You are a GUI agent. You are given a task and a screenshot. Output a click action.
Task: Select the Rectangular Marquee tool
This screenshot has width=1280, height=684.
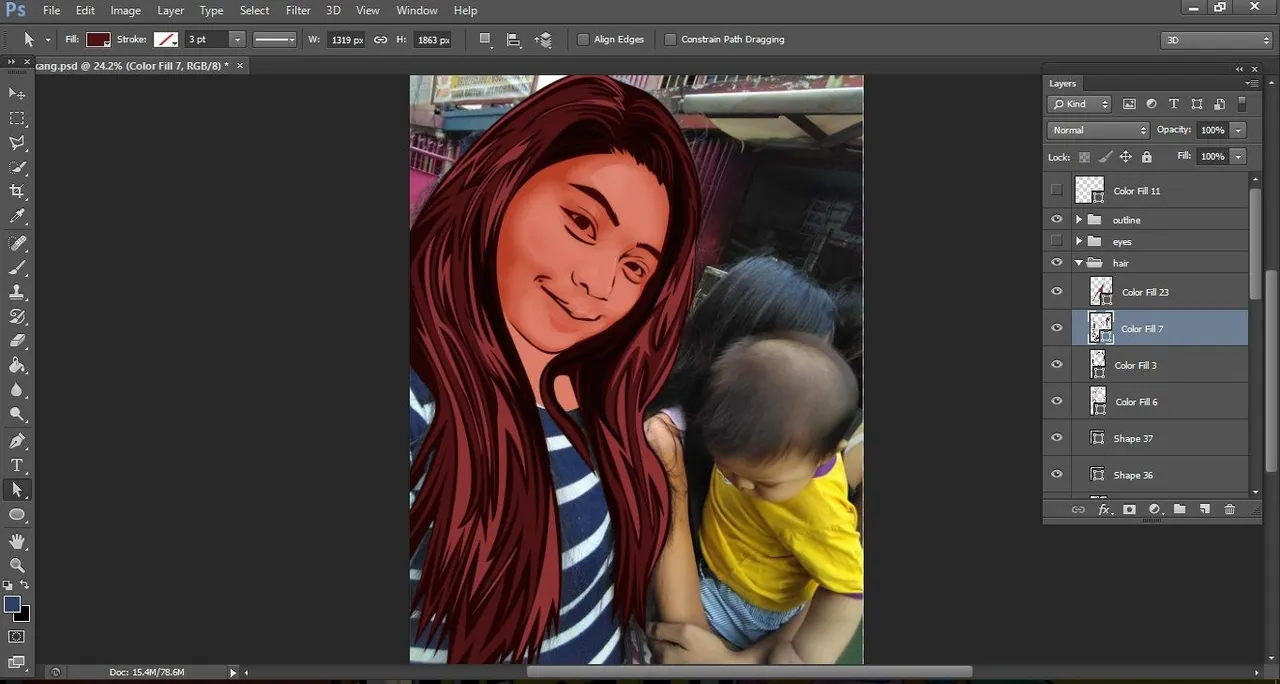coord(17,118)
